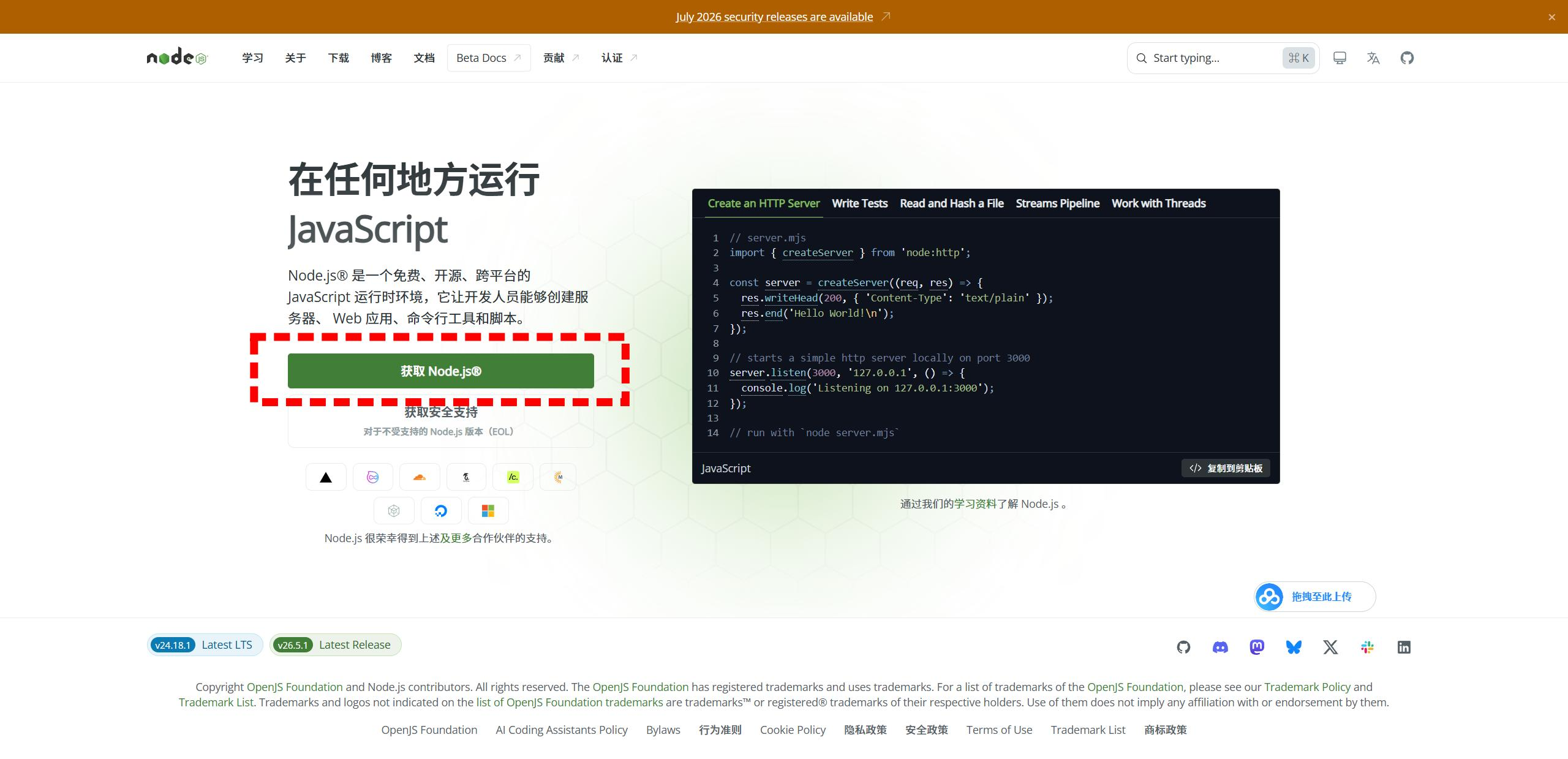The image size is (1568, 759).
Task: Click the Node.js logo in the header
Action: click(178, 57)
